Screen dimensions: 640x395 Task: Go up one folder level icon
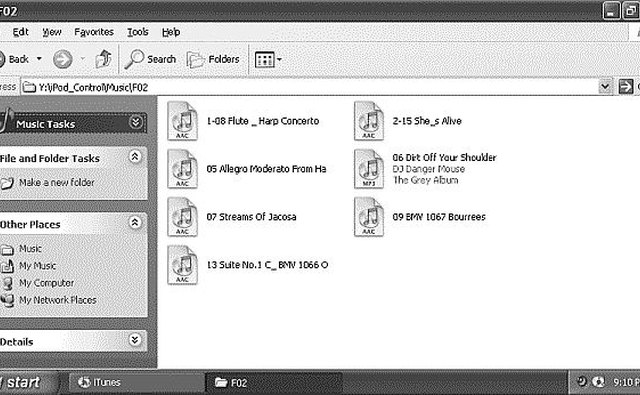pyautogui.click(x=104, y=59)
